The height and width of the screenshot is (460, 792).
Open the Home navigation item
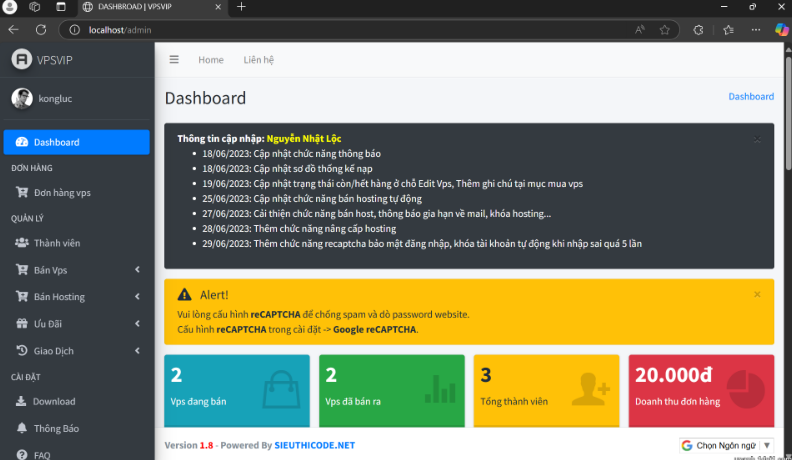(211, 60)
